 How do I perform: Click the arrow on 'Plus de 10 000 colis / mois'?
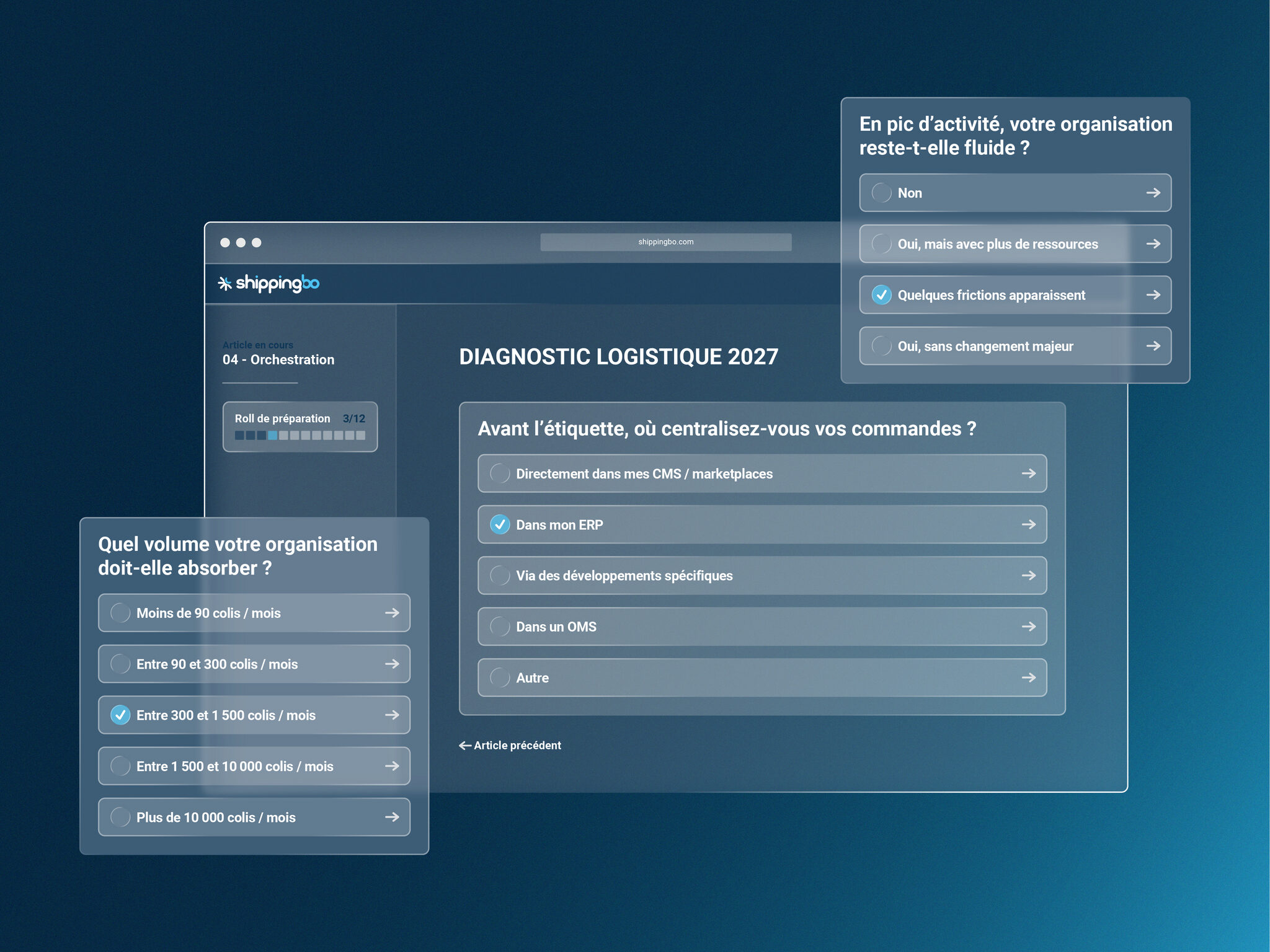pyautogui.click(x=392, y=817)
